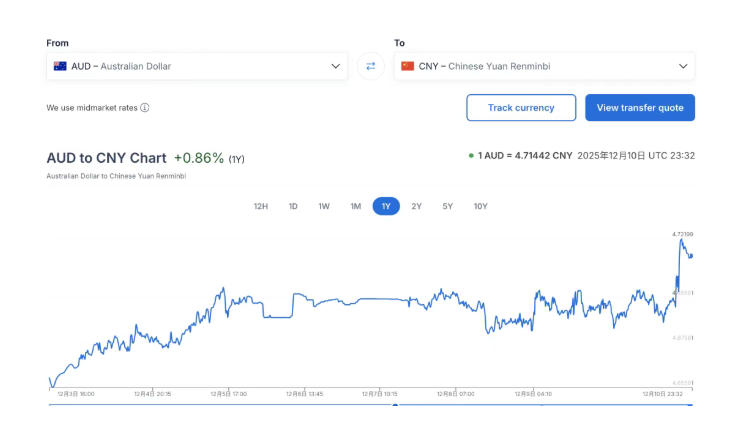Switch chart to 1M range

point(355,206)
